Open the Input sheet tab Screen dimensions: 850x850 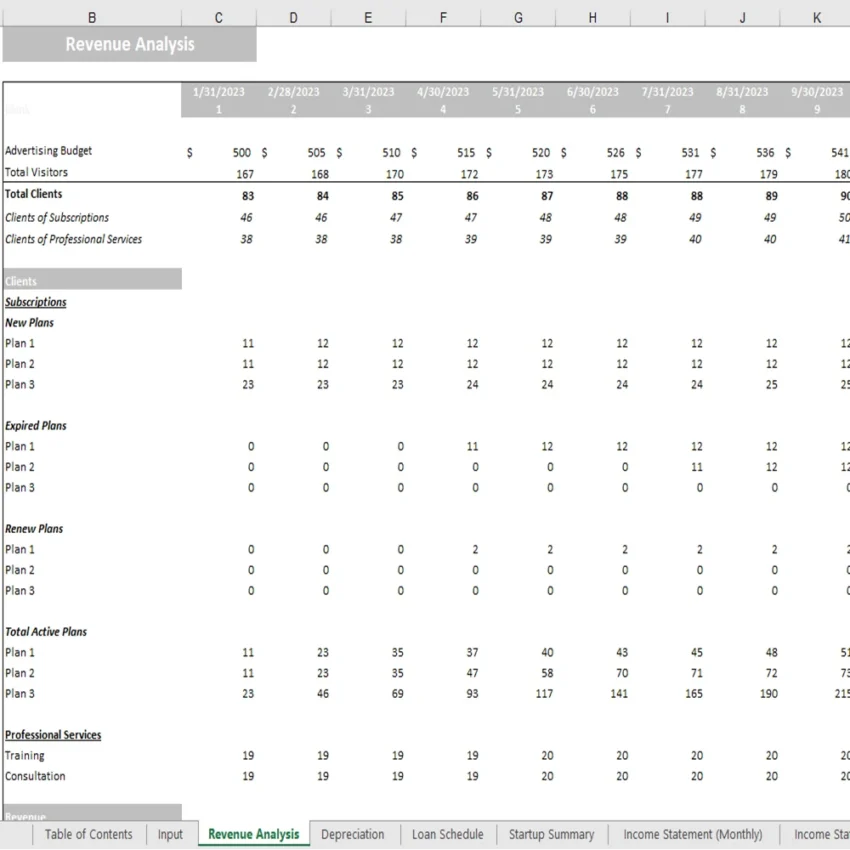(x=170, y=834)
